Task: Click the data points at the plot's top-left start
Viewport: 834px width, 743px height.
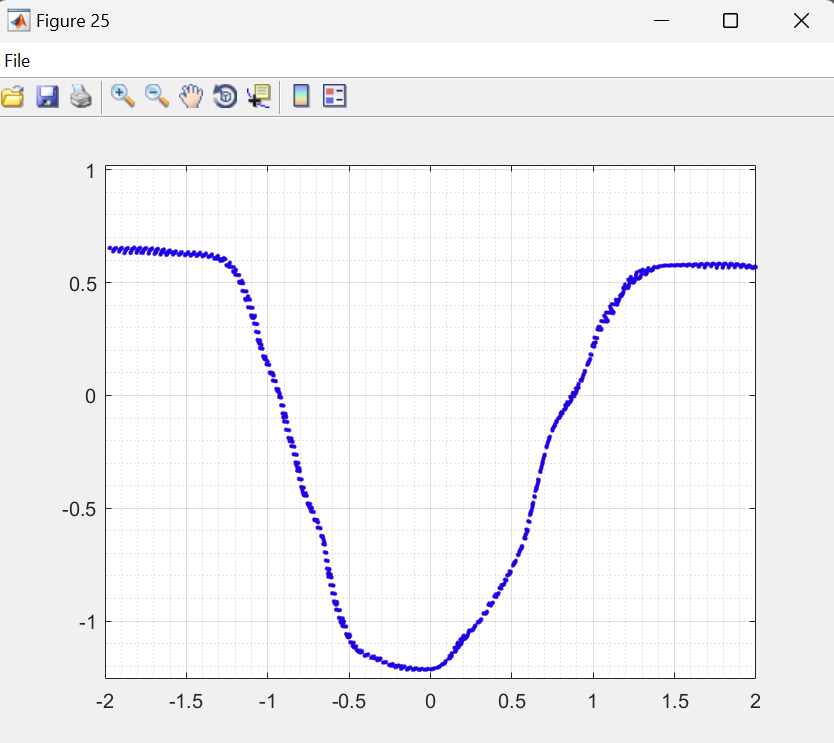Action: (112, 248)
